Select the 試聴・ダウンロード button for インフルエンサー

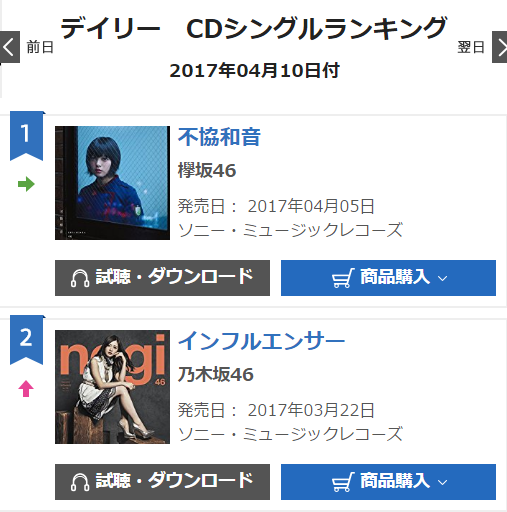[x=162, y=482]
